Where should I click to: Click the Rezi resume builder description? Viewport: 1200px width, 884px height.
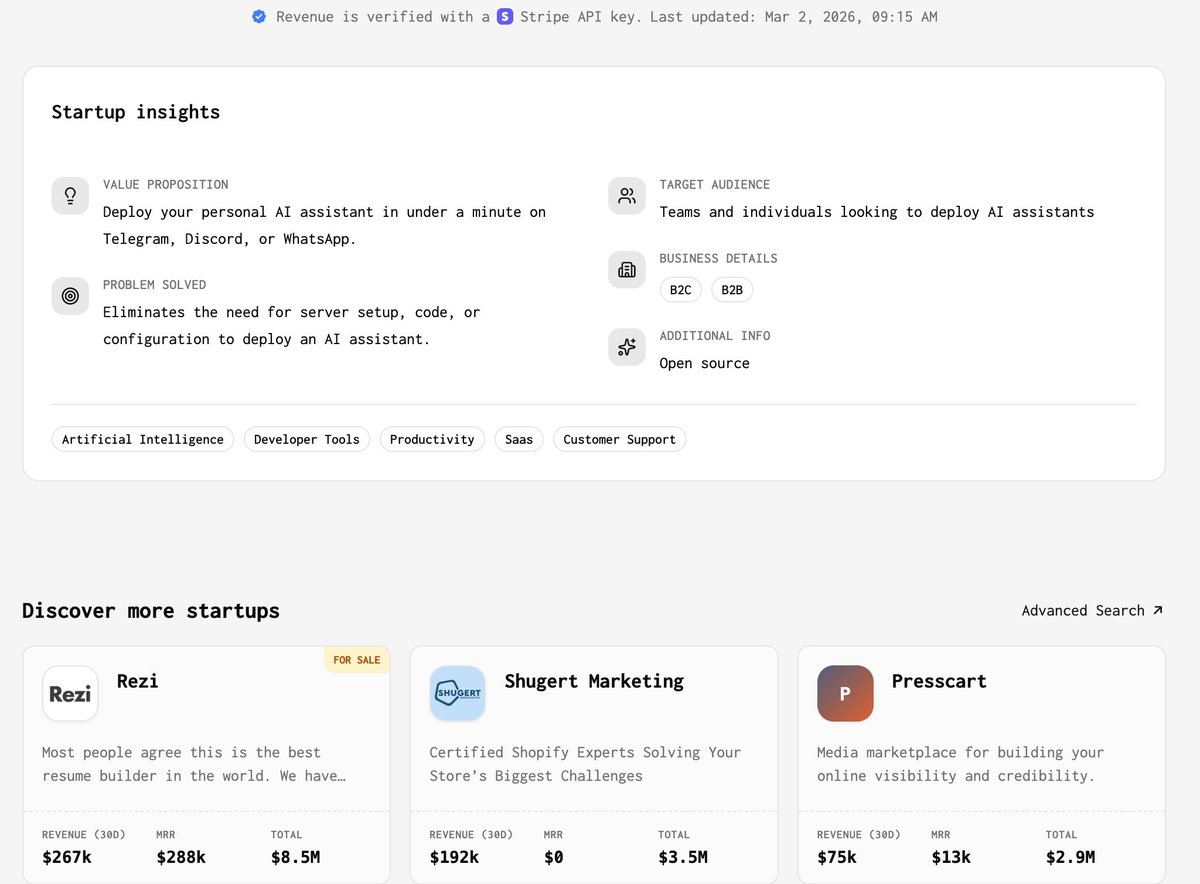click(x=194, y=764)
